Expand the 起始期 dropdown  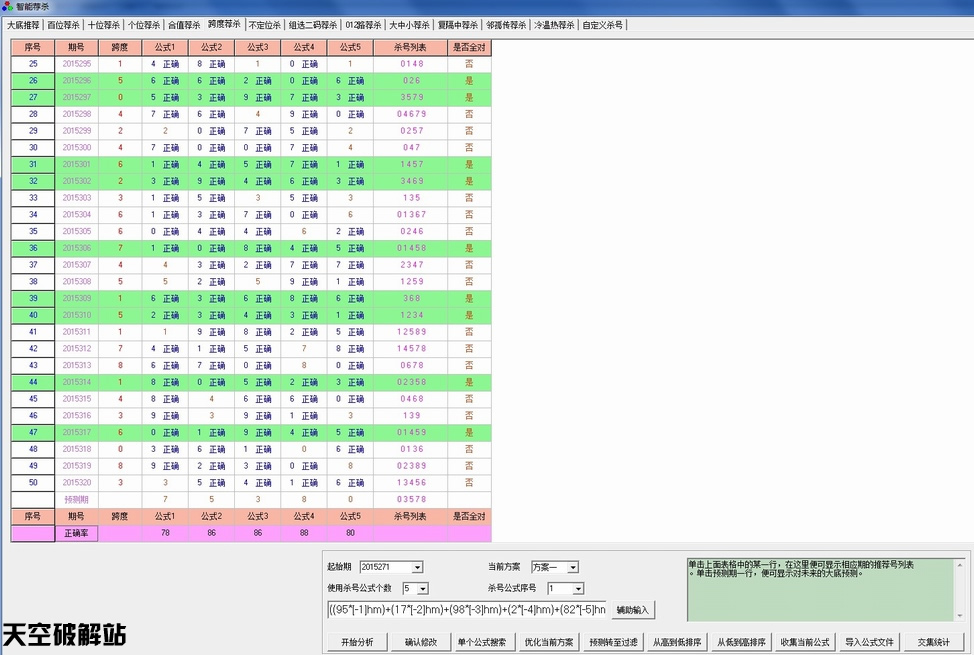(x=417, y=568)
